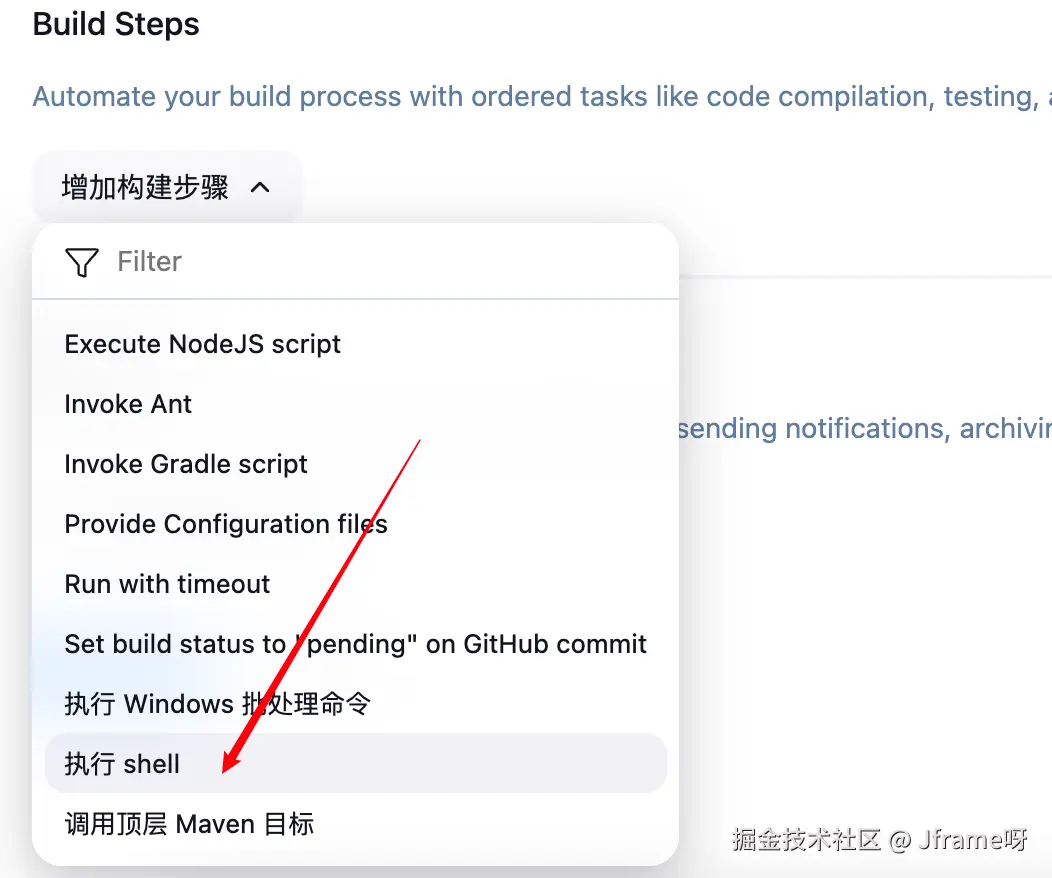This screenshot has height=878, width=1052.
Task: Click the red annotation arrow tip
Action: [226, 768]
